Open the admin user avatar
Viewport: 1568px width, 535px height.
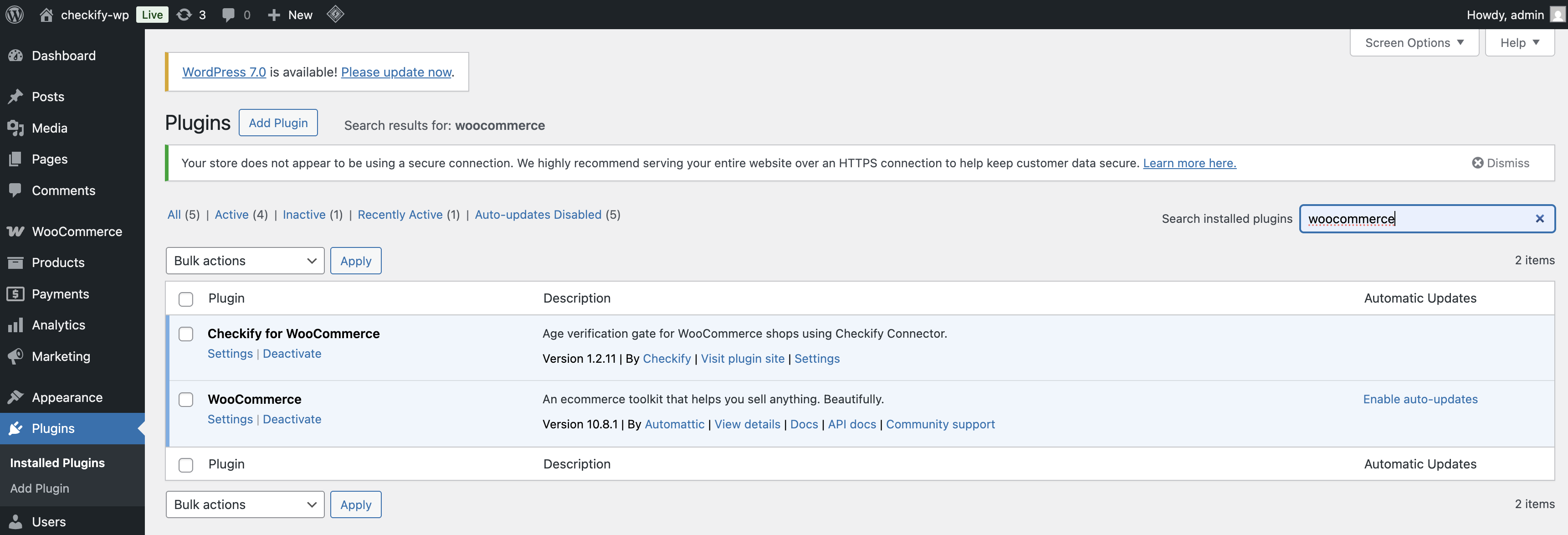coord(1557,15)
